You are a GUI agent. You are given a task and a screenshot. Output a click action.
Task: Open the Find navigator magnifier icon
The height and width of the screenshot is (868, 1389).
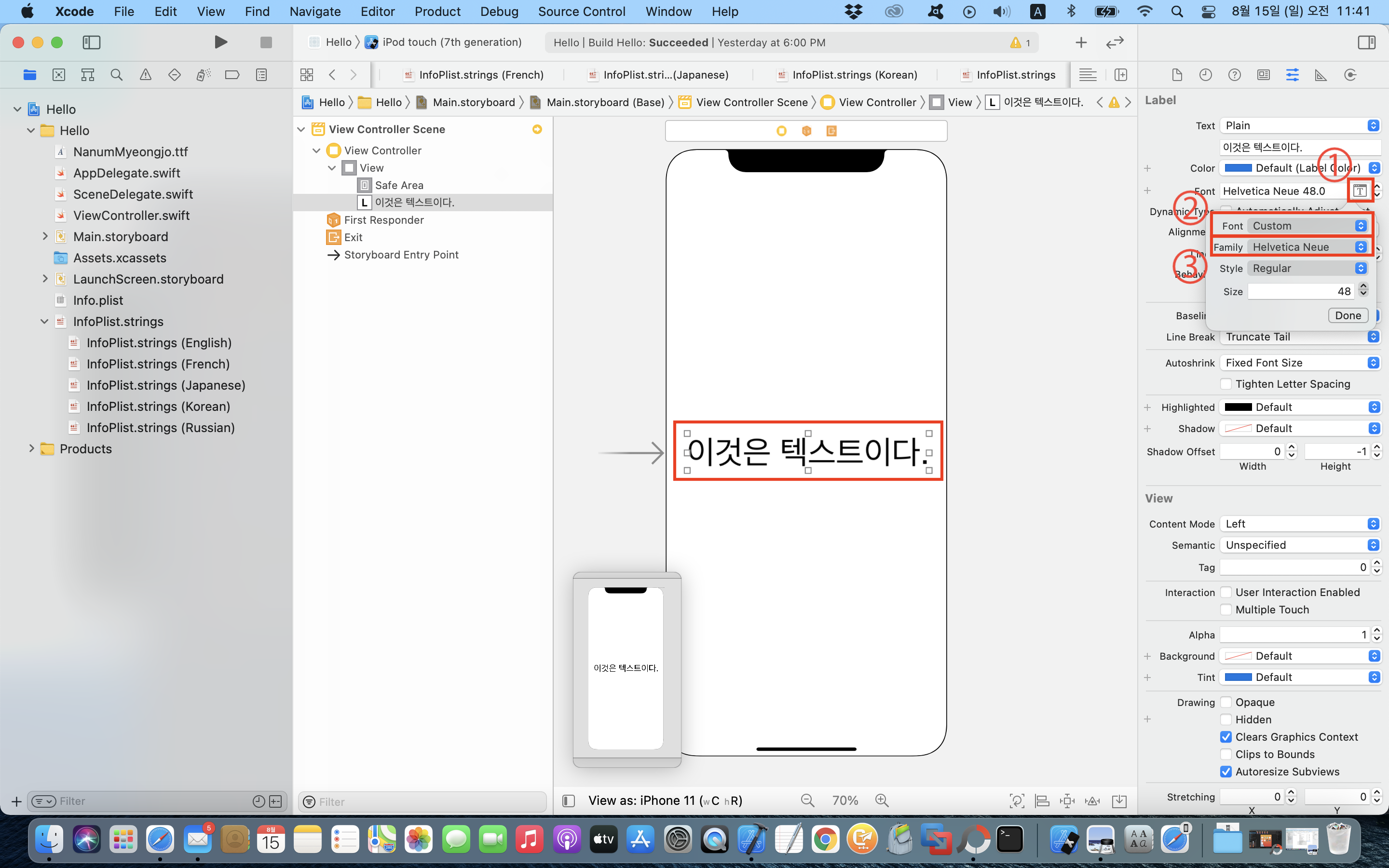tap(117, 75)
